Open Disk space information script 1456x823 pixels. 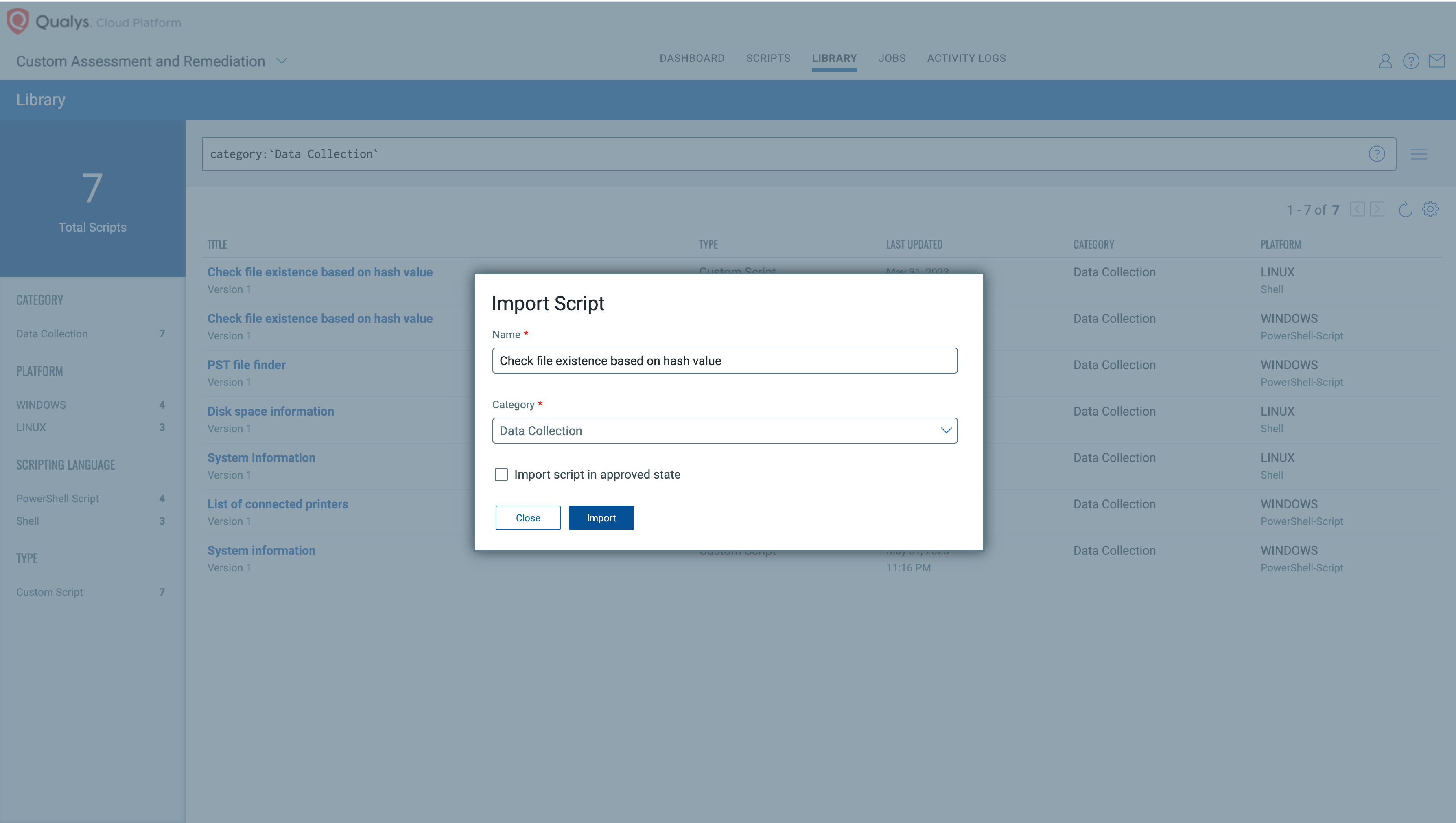click(x=271, y=411)
